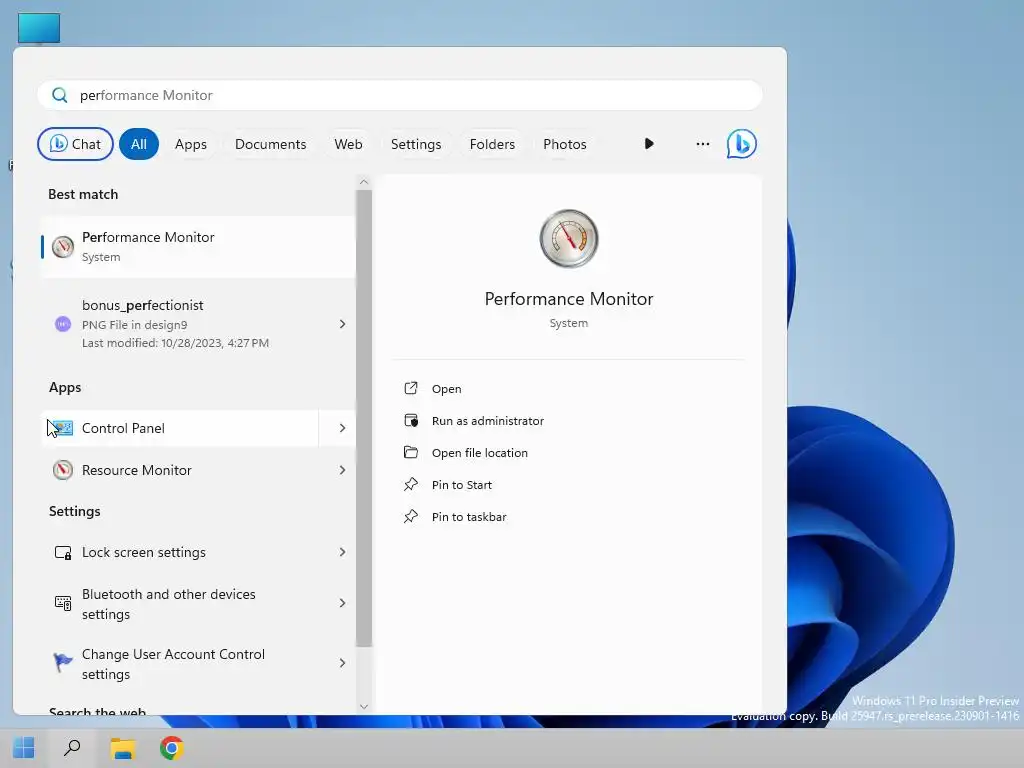The width and height of the screenshot is (1024, 768).
Task: Click the Open action icon
Action: (411, 389)
